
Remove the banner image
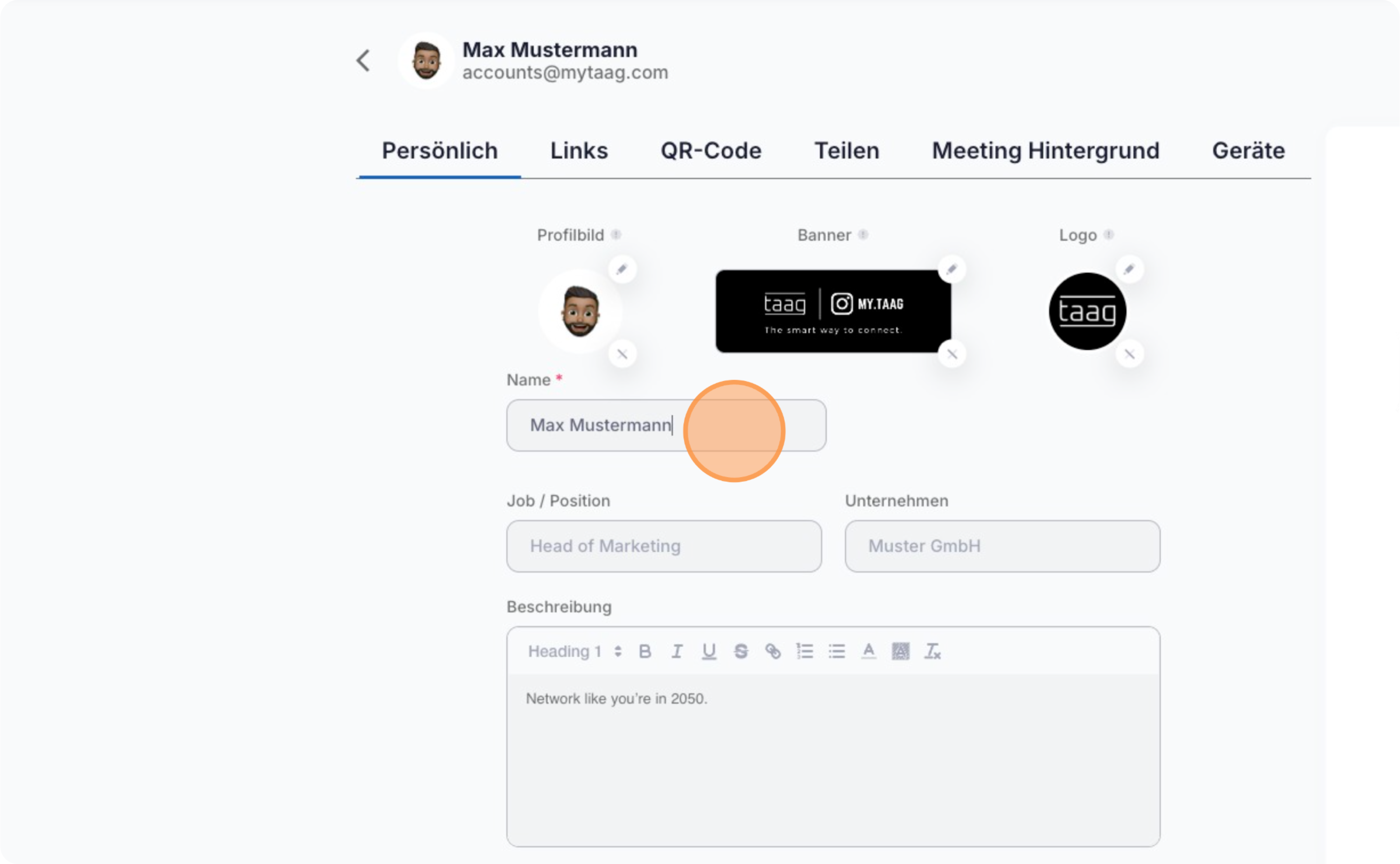tap(952, 354)
